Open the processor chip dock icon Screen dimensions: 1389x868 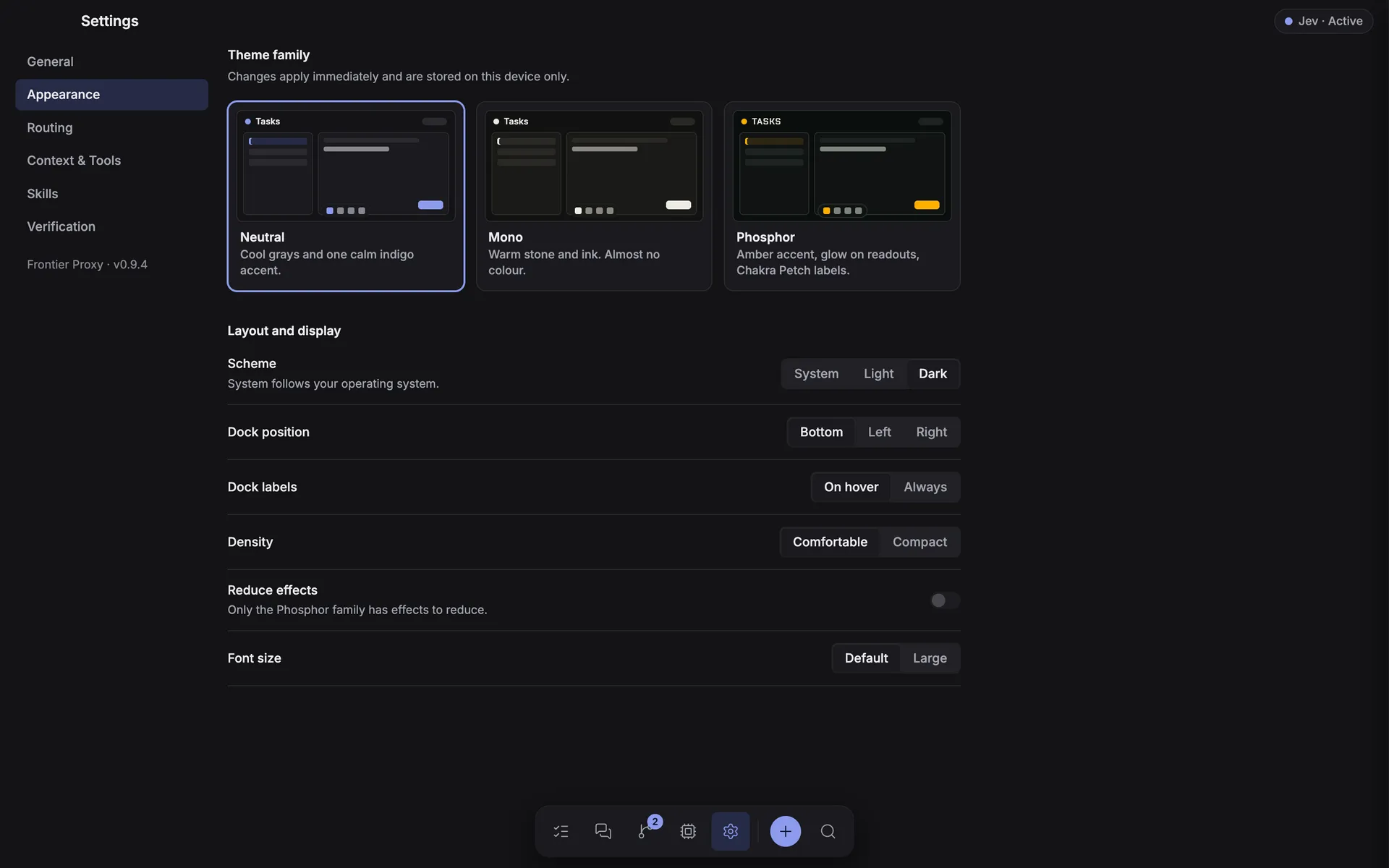pyautogui.click(x=688, y=831)
